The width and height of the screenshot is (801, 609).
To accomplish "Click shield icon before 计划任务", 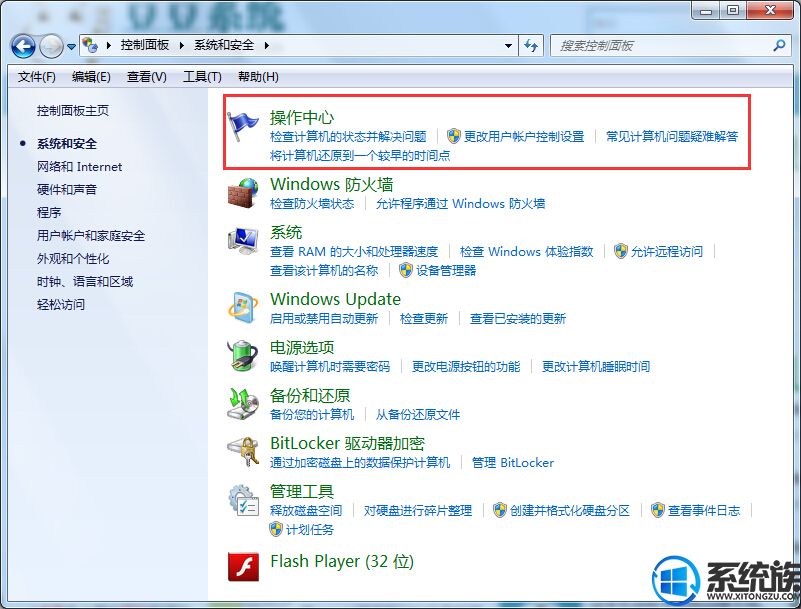I will click(276, 529).
